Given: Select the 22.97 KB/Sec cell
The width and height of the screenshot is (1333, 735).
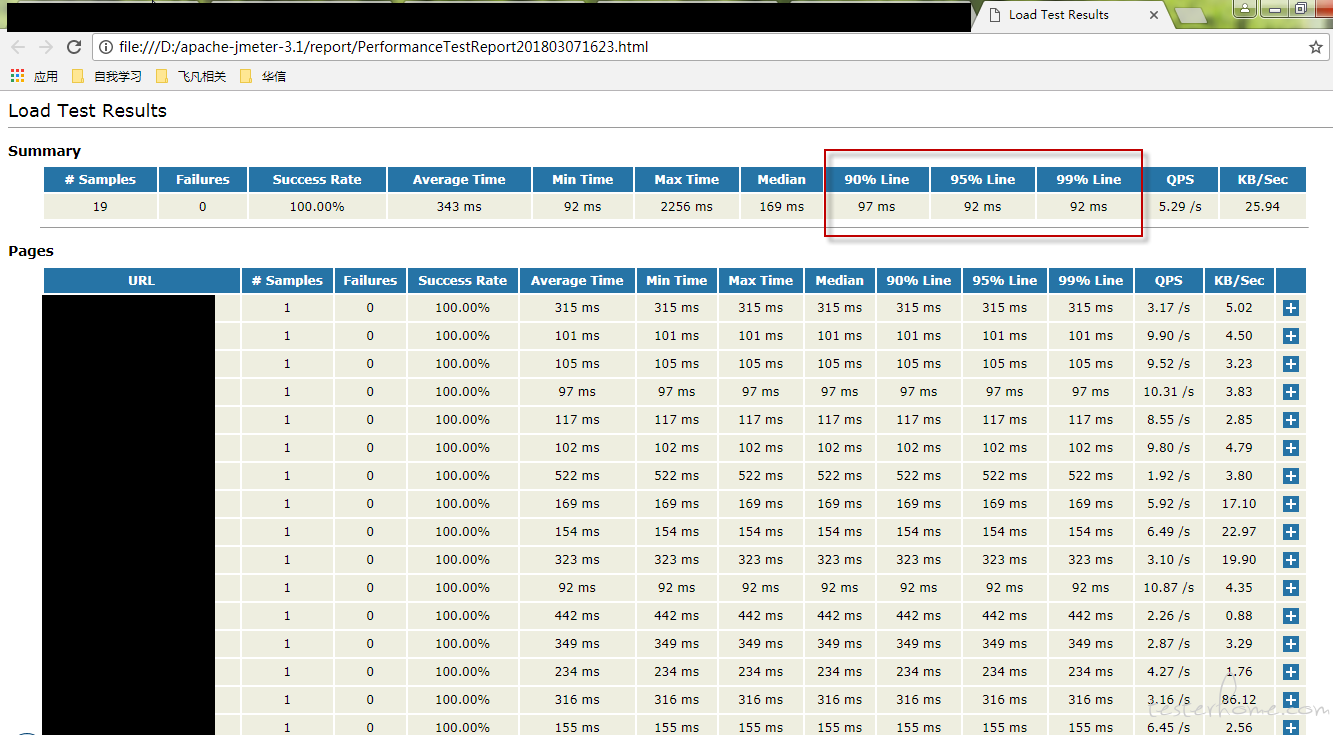Looking at the screenshot, I should tap(1239, 532).
